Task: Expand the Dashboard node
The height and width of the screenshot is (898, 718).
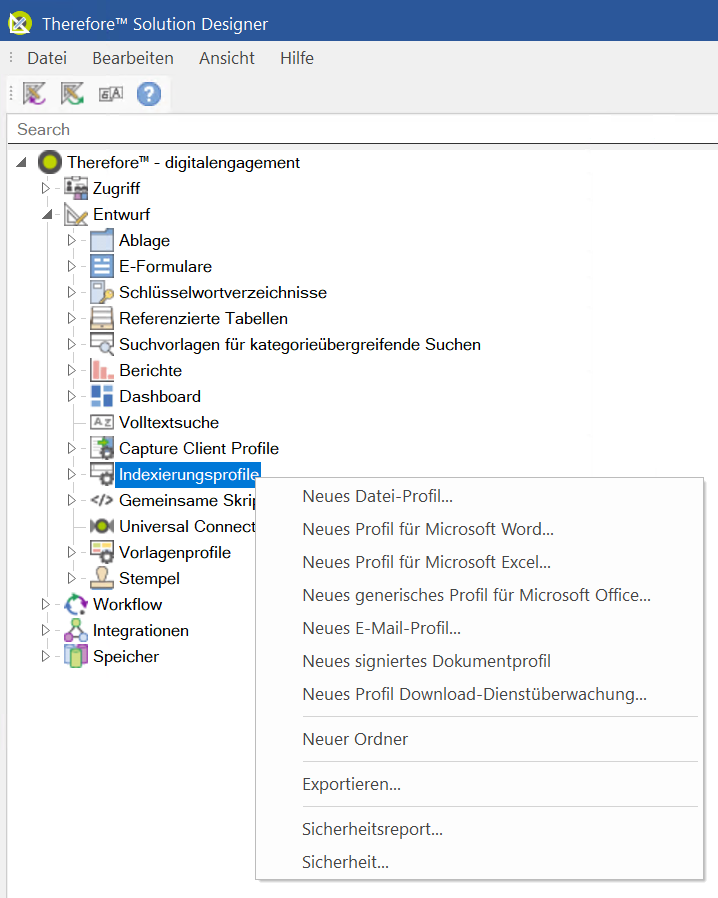Action: point(71,396)
